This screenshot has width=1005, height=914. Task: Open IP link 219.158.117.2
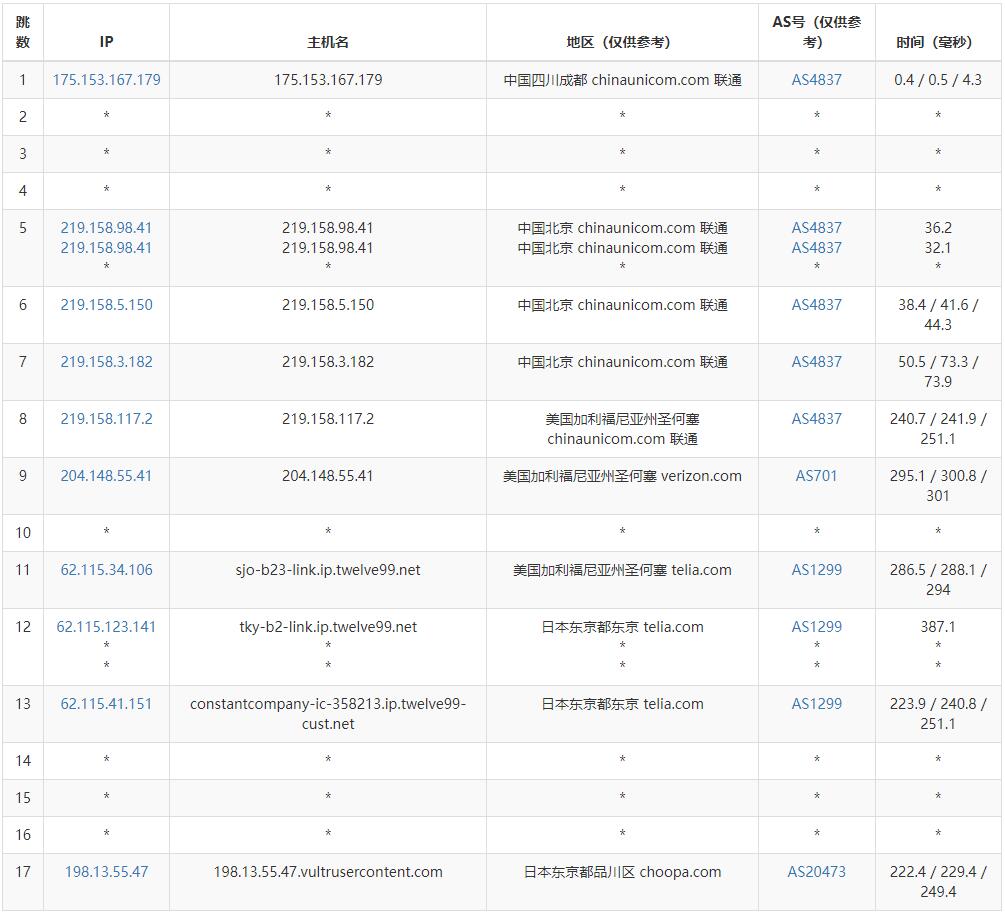tap(106, 419)
